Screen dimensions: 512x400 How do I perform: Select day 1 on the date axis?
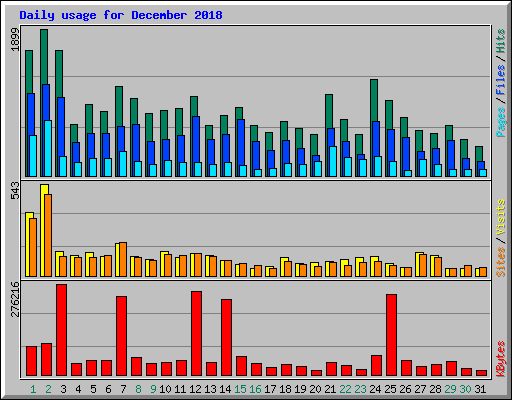pyautogui.click(x=33, y=389)
